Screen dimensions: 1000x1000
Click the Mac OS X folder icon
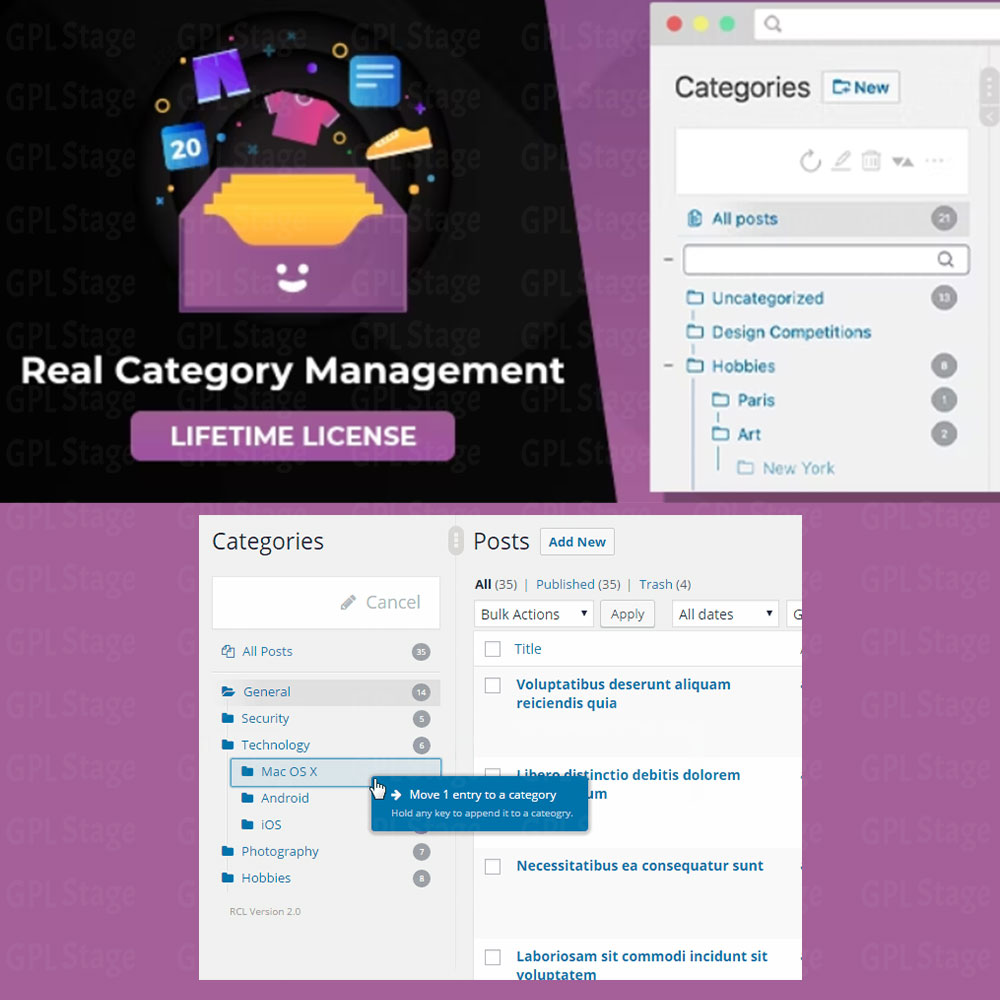tap(247, 771)
